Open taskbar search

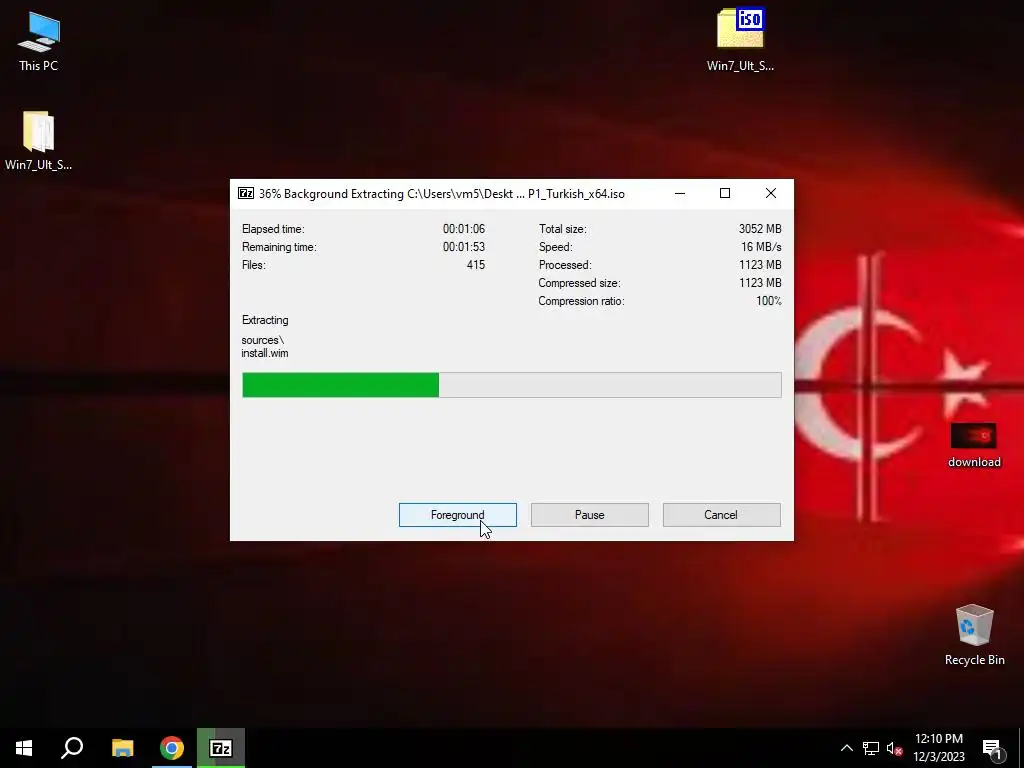[72, 748]
